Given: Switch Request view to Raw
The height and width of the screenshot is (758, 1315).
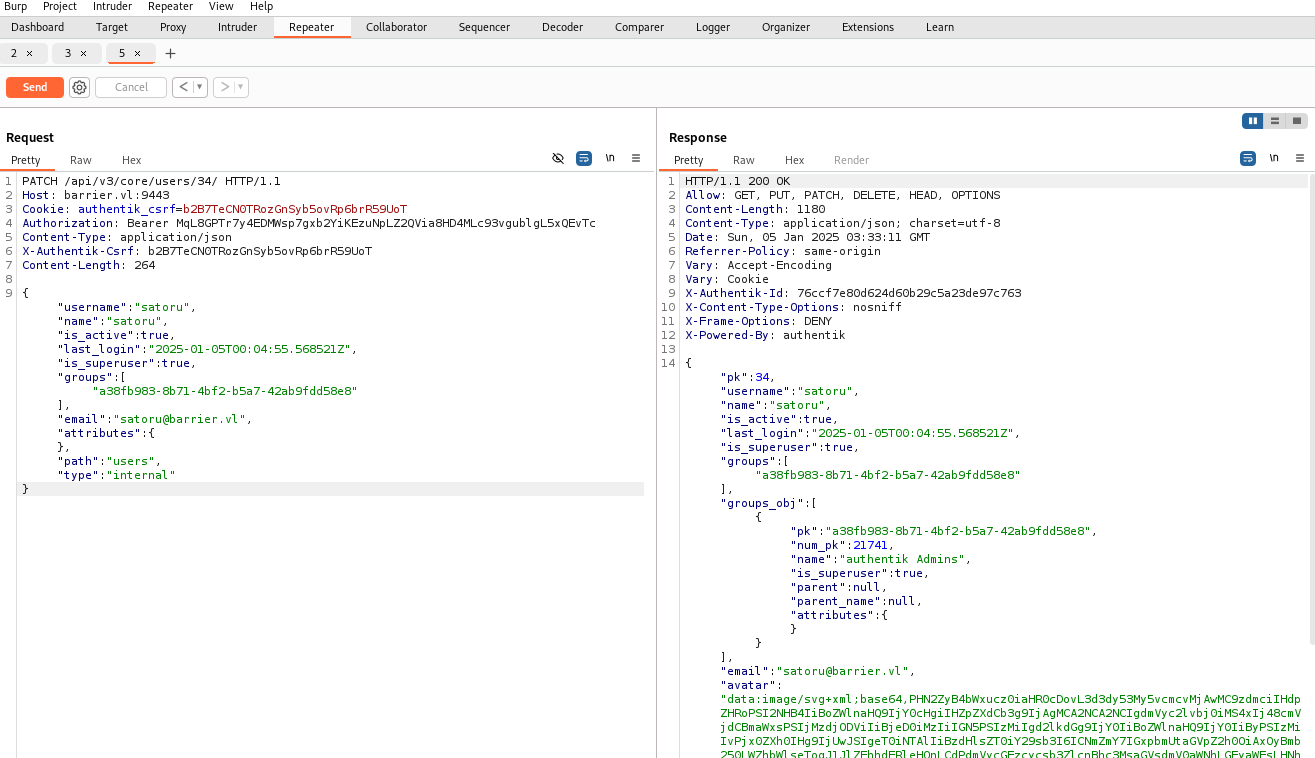Looking at the screenshot, I should click(81, 160).
